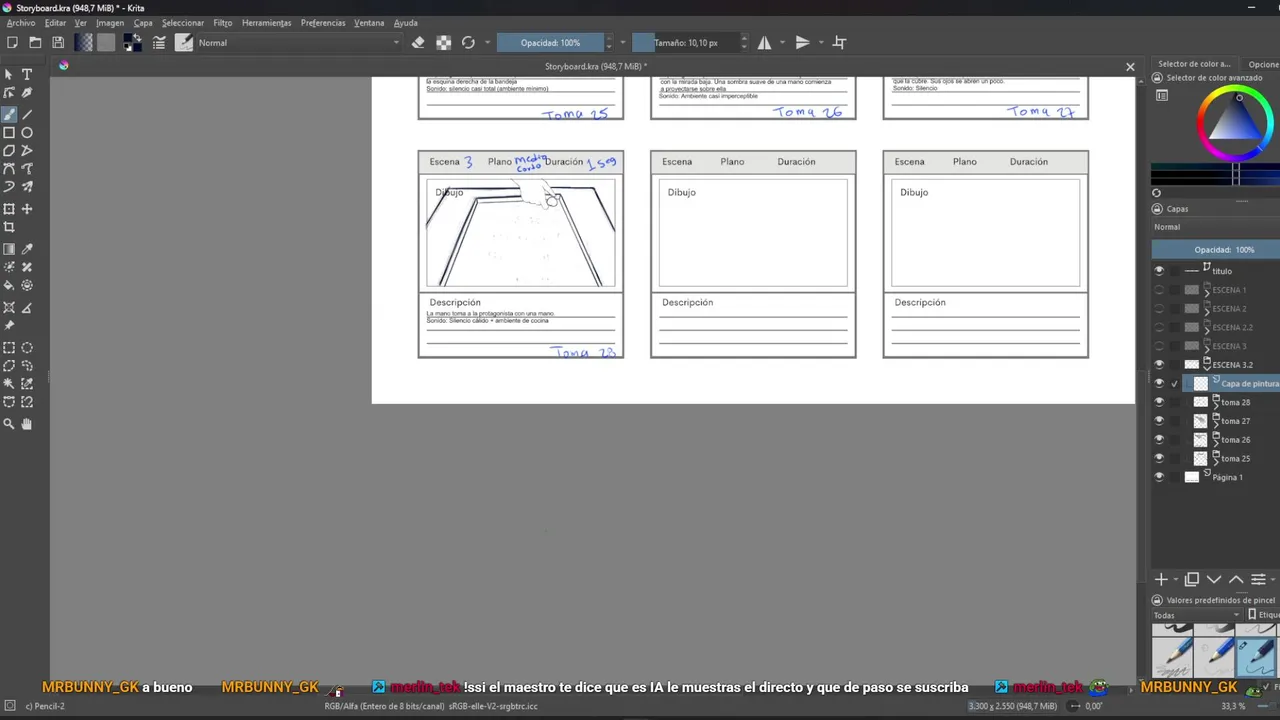The width and height of the screenshot is (1280, 720).
Task: Open the brush preset tag filter Todas
Action: (x=1196, y=615)
